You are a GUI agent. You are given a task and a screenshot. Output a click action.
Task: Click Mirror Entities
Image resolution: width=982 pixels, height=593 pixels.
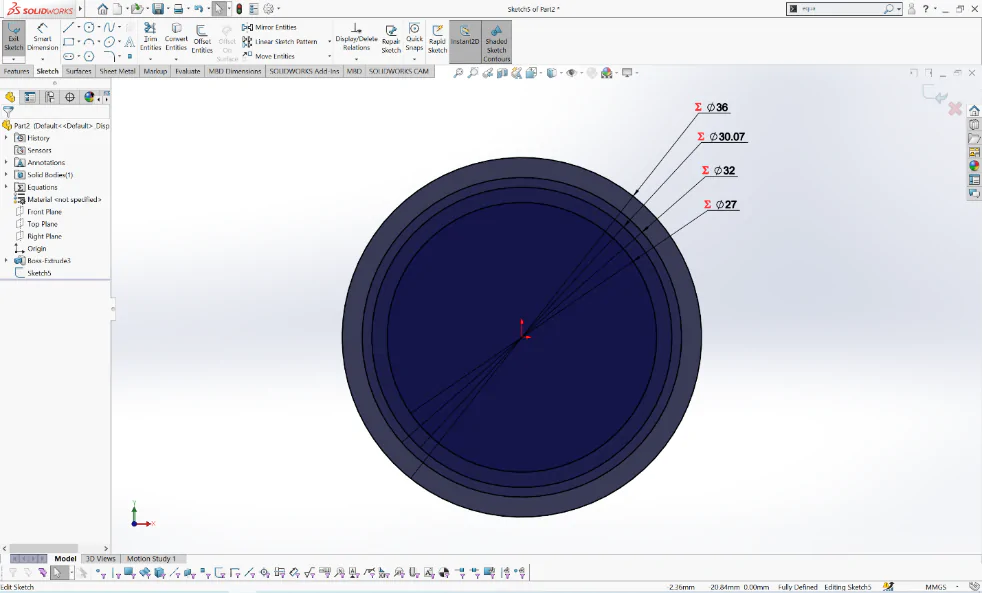(x=269, y=28)
